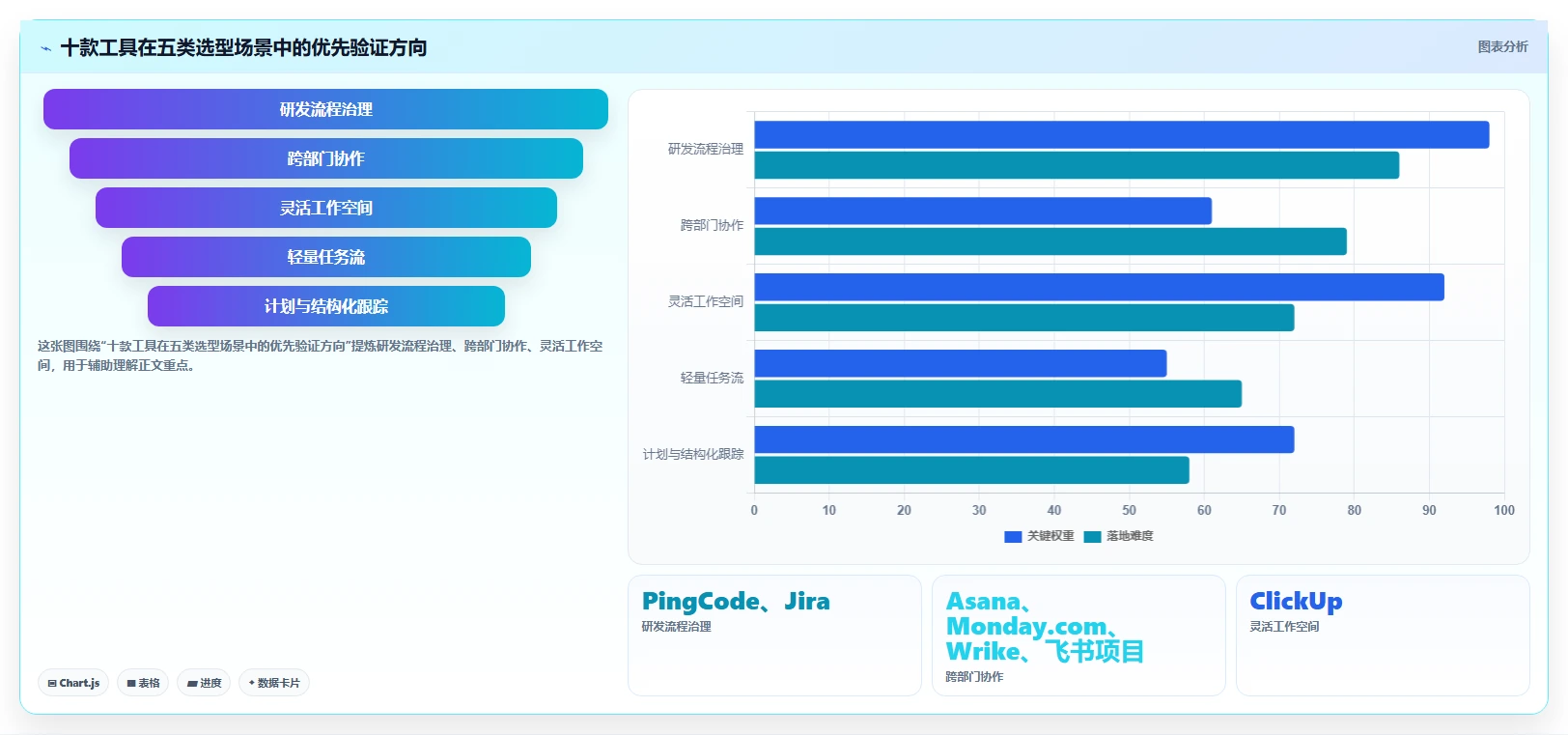
Task: Click the 跨部门协作 y-axis label in chart
Action: [x=712, y=225]
